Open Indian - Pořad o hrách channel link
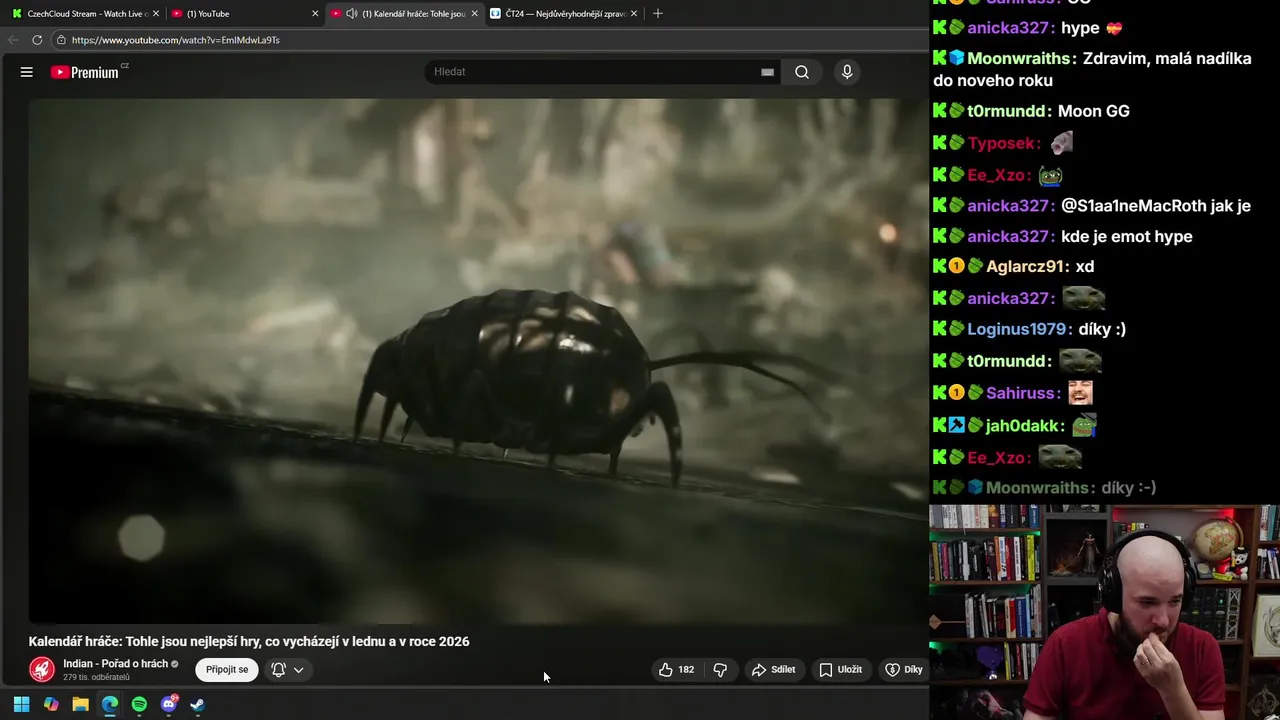1280x720 pixels. 115,664
